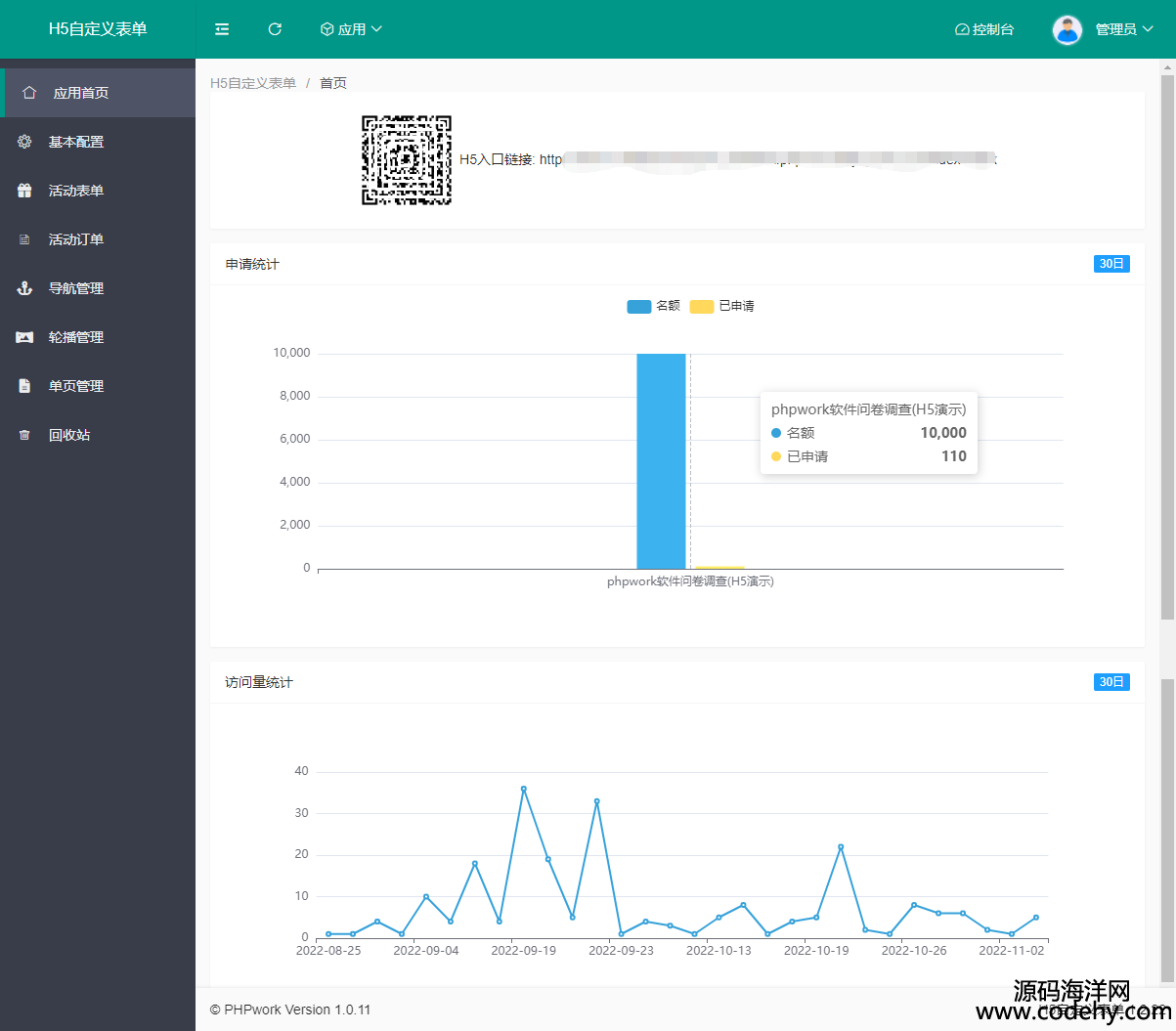Click the gear icon for 基本配置
Viewport: 1176px width, 1031px height.
[x=24, y=142]
